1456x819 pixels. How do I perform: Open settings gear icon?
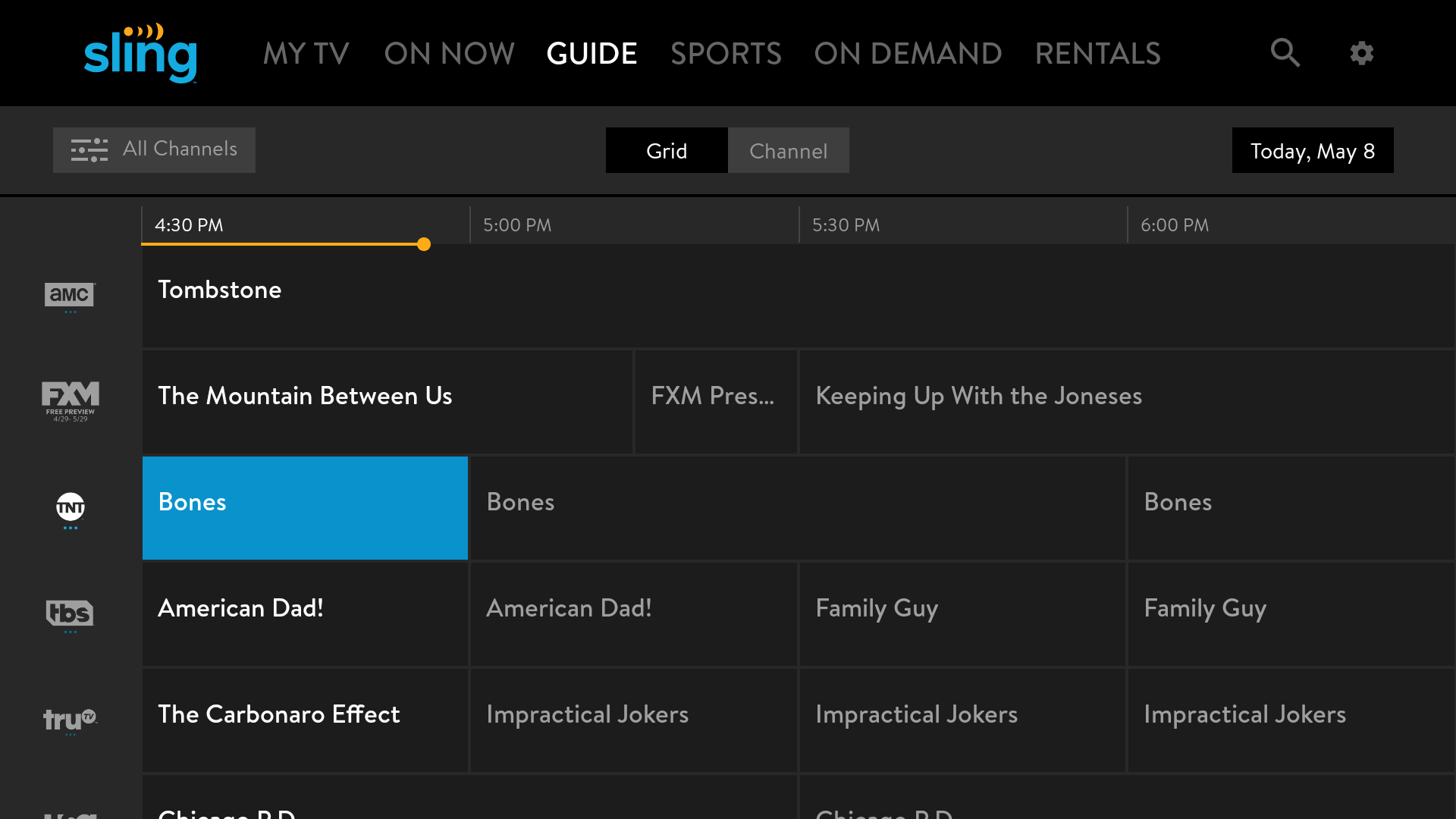click(1362, 53)
